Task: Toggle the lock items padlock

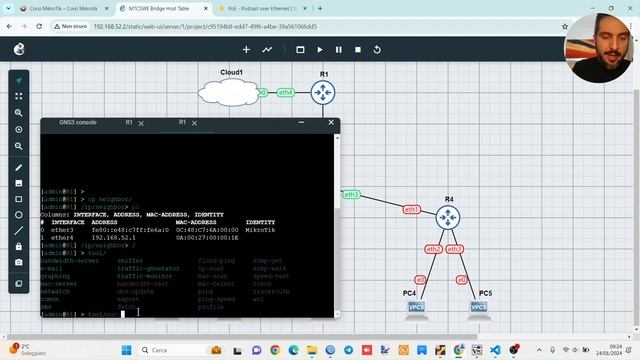Action: point(19,247)
